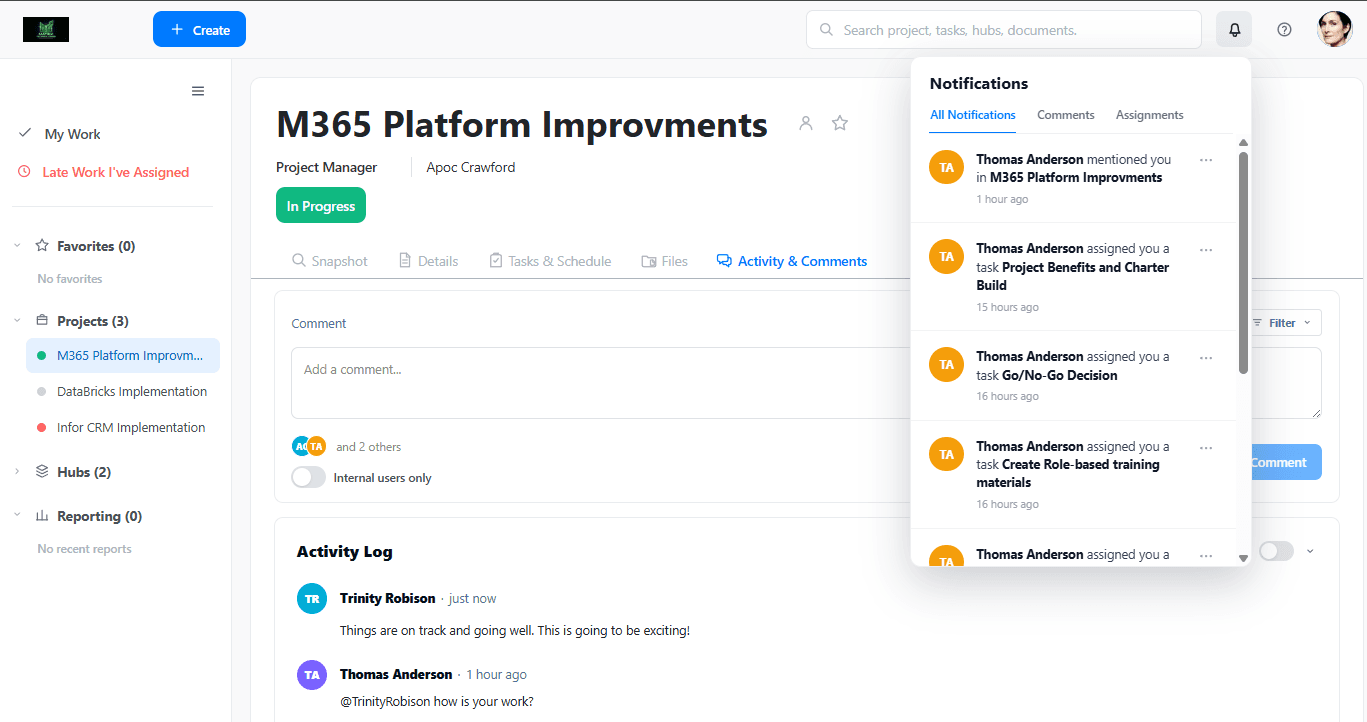
Task: Open options for Project Benefits and Charter notification
Action: click(1206, 250)
